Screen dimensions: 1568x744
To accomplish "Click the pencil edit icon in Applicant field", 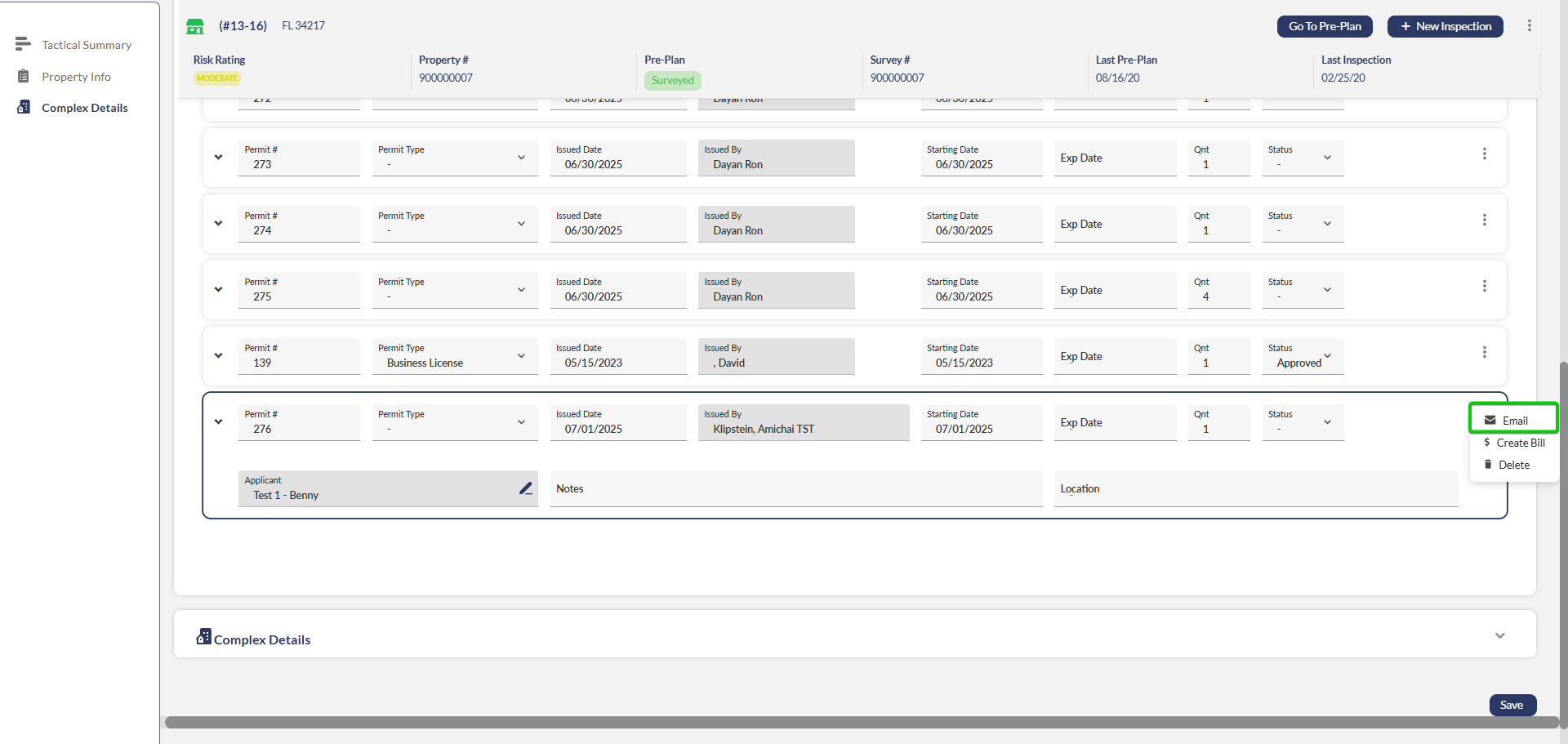I will click(x=526, y=488).
